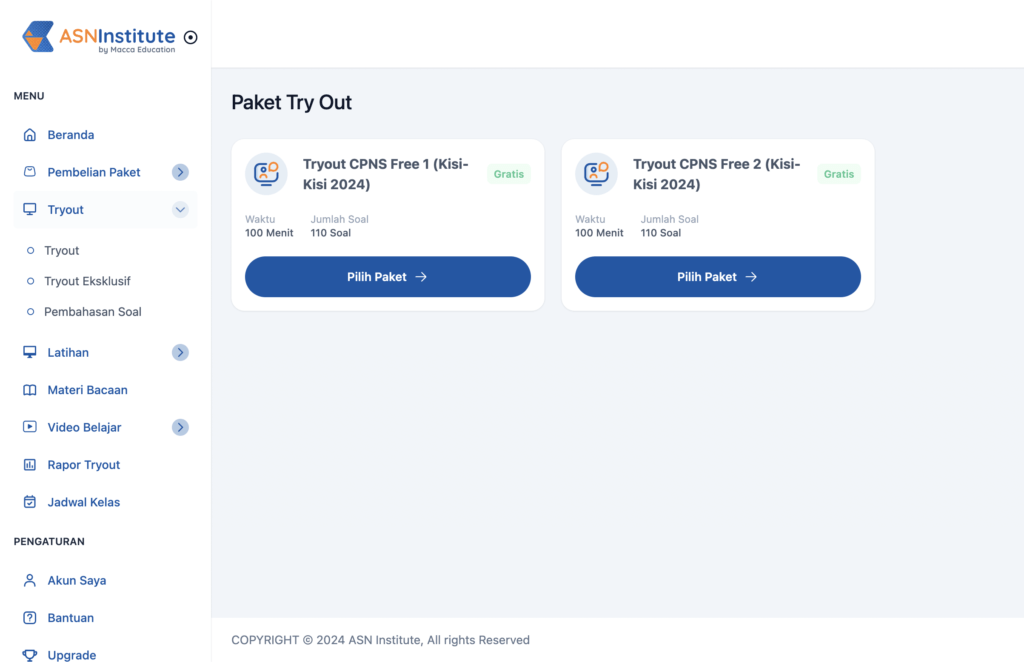Expand the Video Belajar chevron
Viewport: 1024px width, 662px height.
tap(180, 428)
